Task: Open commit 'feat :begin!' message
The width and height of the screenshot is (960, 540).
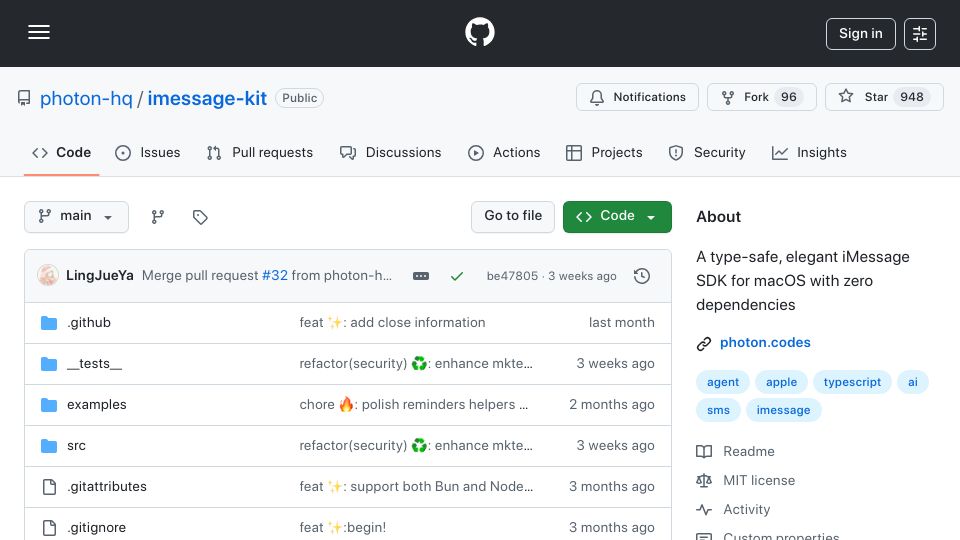Action: (x=343, y=528)
